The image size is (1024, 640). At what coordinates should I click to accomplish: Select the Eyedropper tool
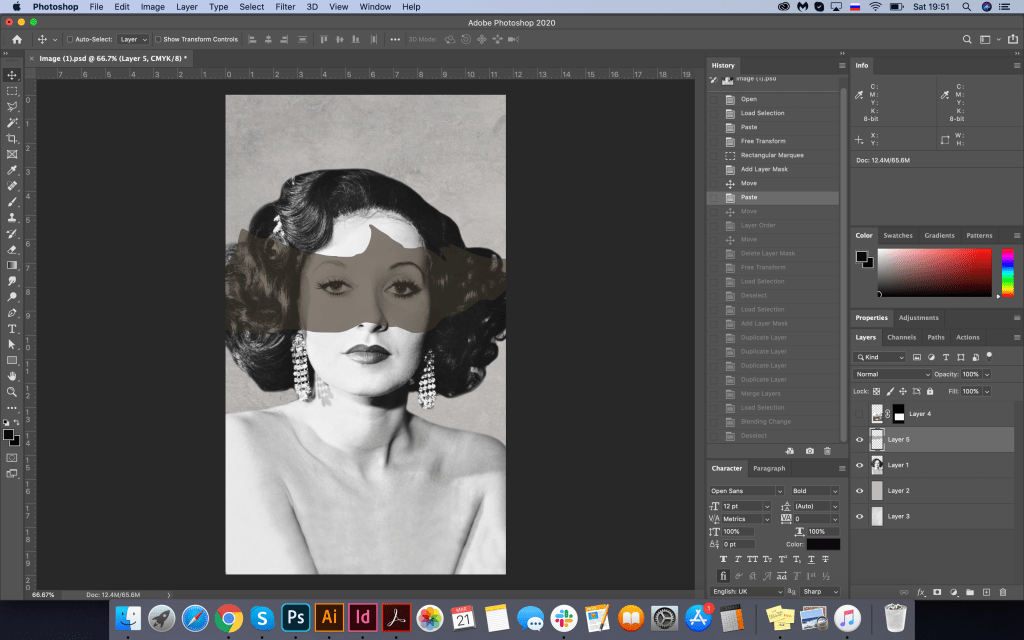point(12,170)
